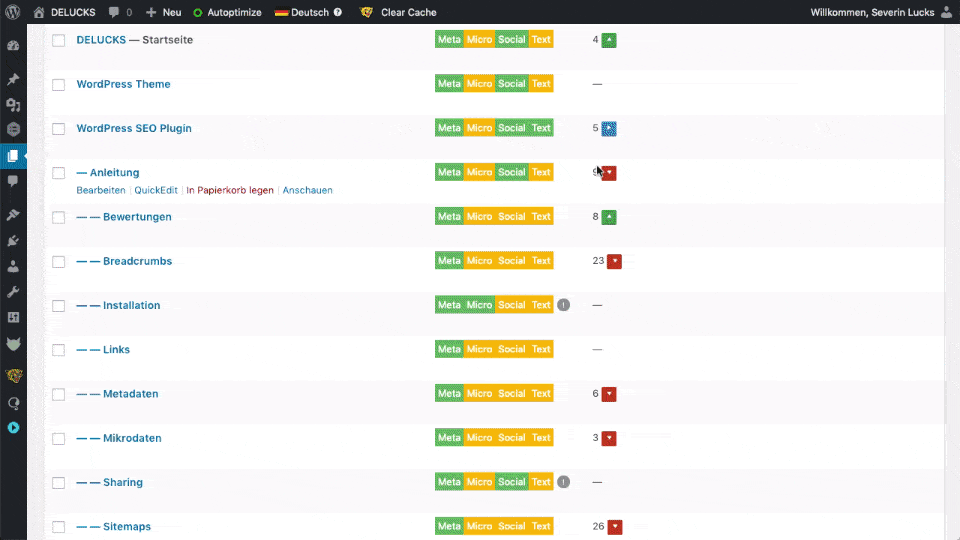Check the Installation row checkbox
The height and width of the screenshot is (540, 960).
(x=58, y=306)
